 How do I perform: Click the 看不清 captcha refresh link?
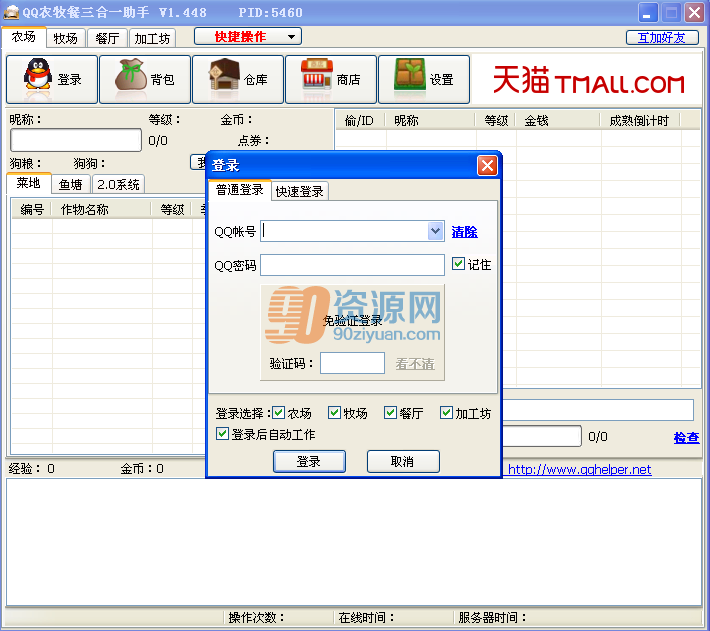(415, 363)
